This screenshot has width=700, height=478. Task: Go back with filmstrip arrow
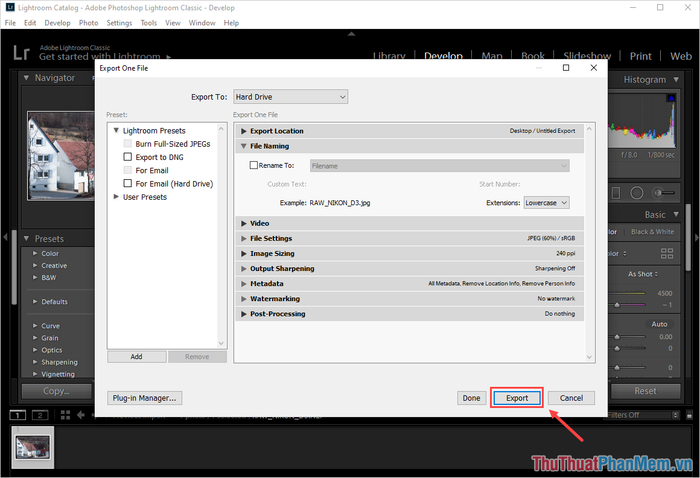tap(81, 415)
